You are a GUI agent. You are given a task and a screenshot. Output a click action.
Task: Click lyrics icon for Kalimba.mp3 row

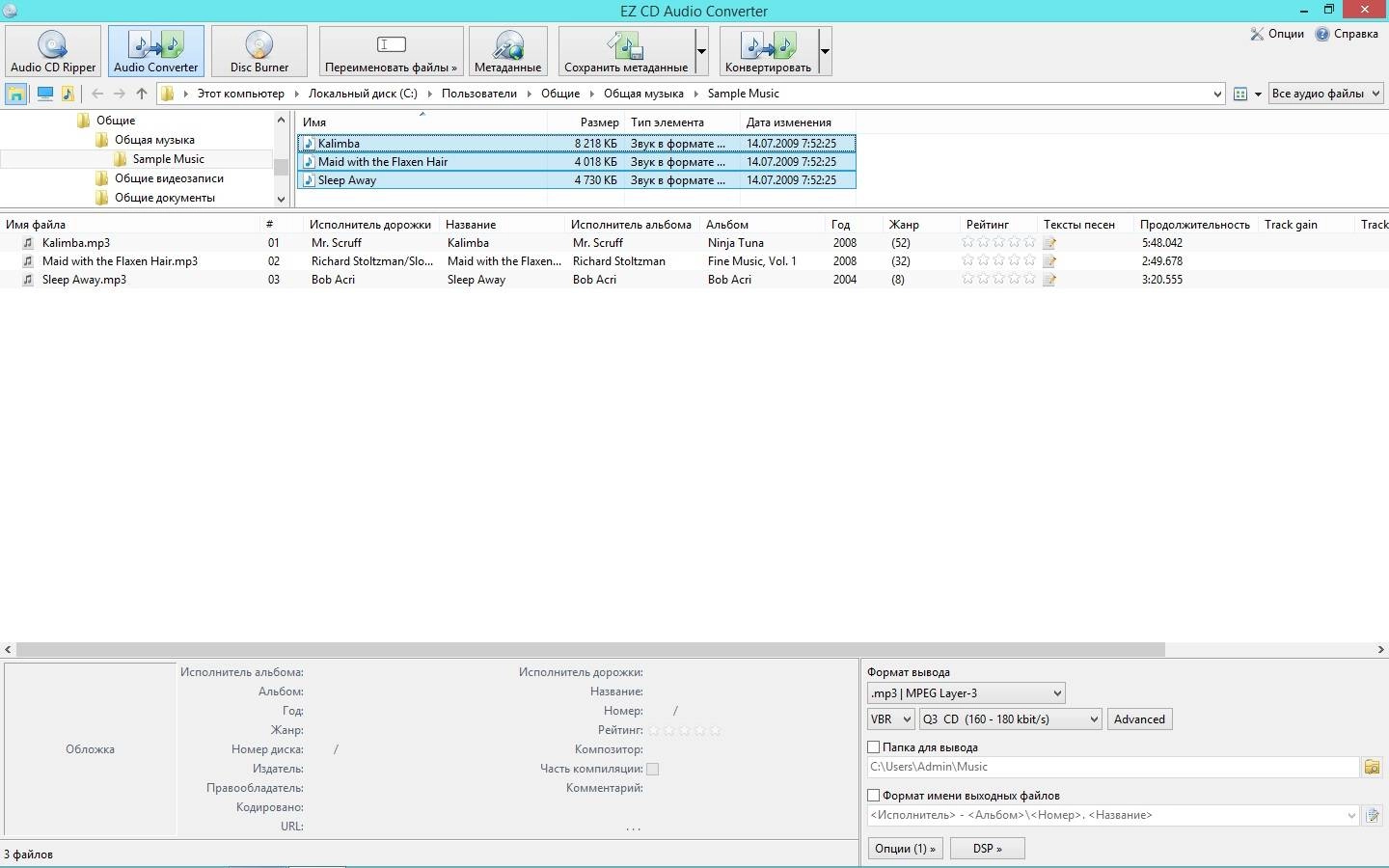1049,243
